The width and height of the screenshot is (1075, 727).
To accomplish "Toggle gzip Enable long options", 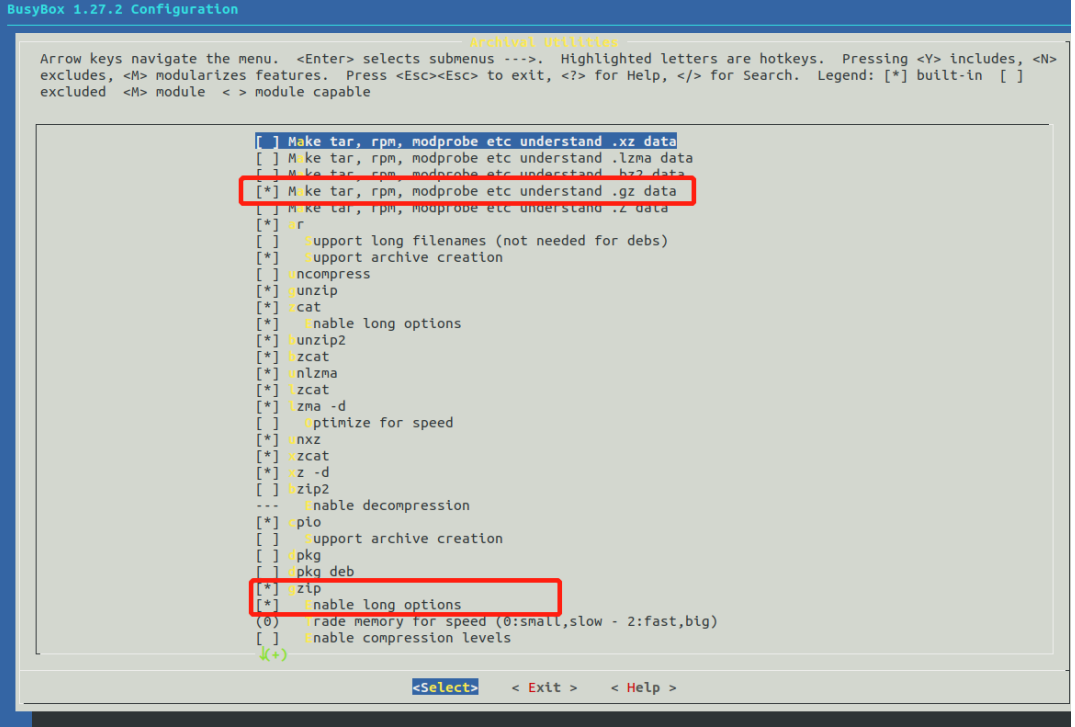I will click(359, 605).
